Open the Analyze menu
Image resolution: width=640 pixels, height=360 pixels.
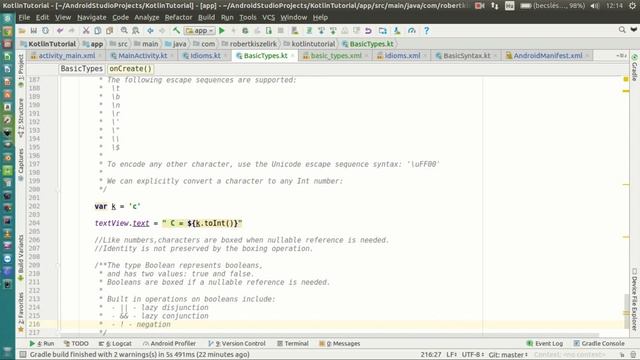147,18
